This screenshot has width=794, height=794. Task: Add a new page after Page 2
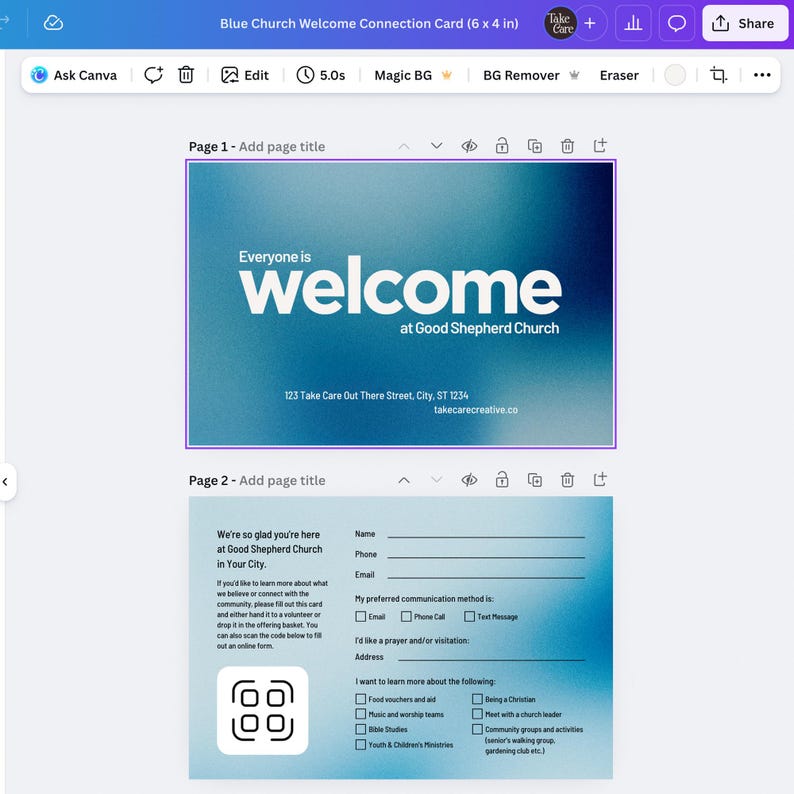pyautogui.click(x=600, y=479)
